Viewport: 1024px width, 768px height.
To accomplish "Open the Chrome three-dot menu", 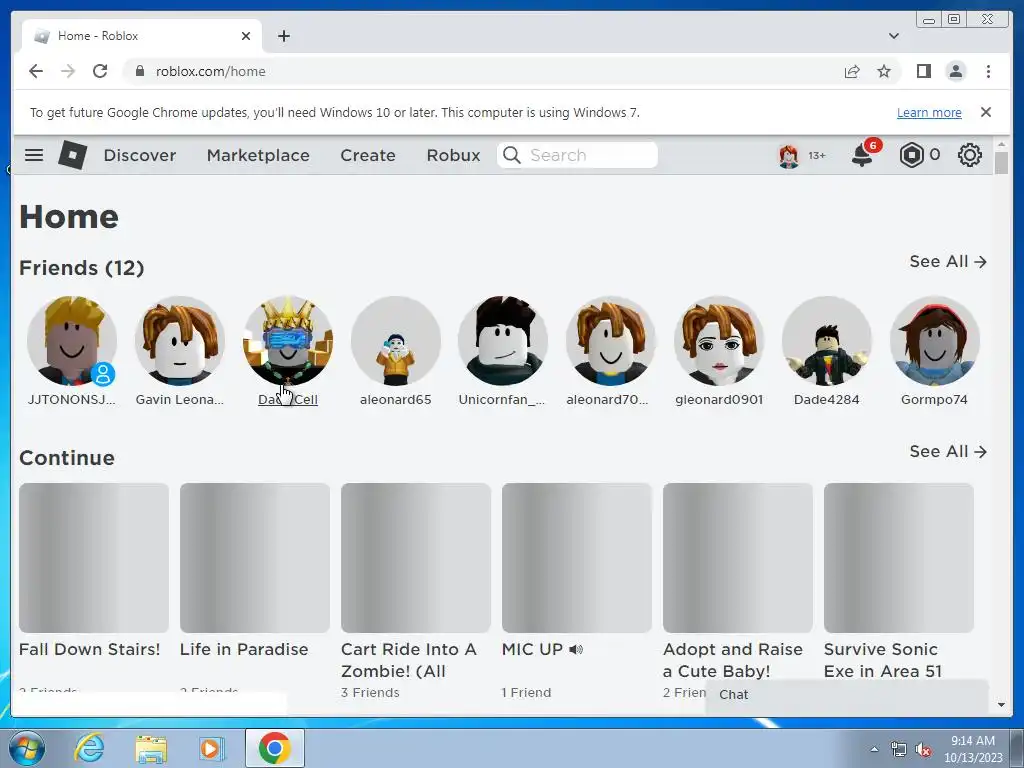I will (x=988, y=71).
